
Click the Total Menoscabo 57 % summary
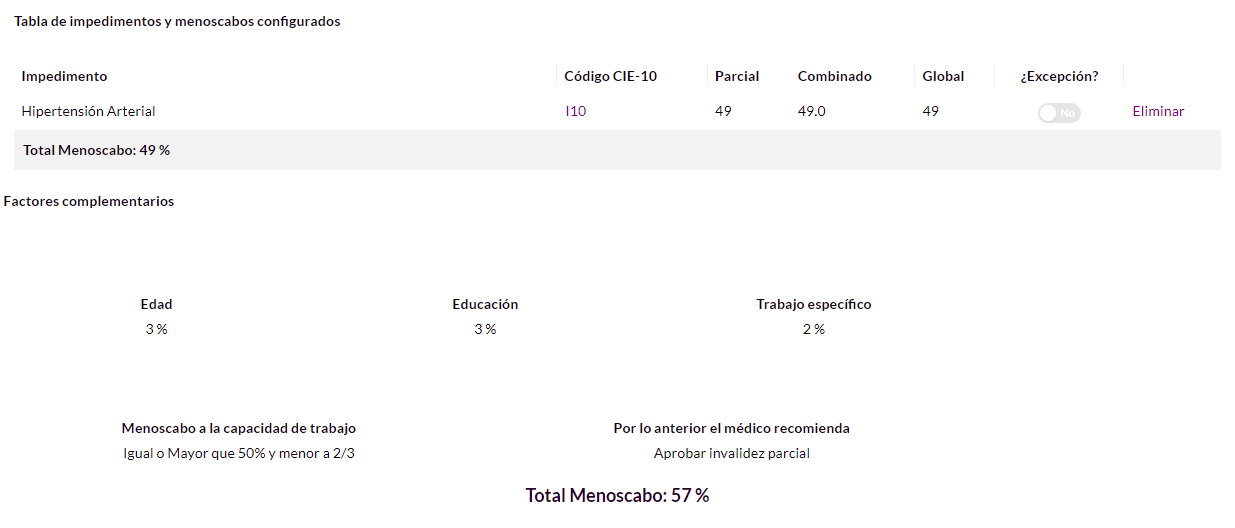617,495
